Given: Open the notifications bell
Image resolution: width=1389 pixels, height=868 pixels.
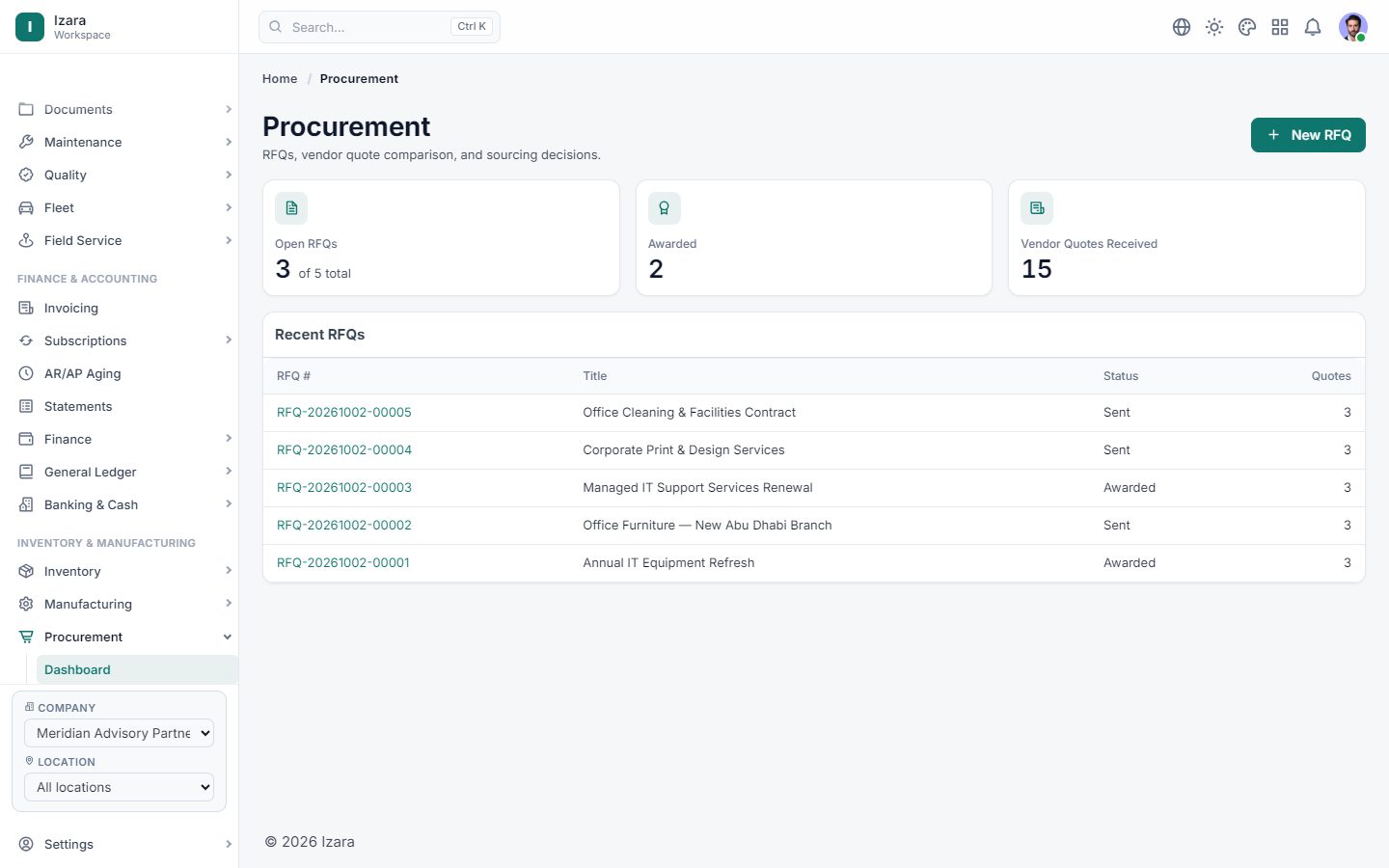Looking at the screenshot, I should click(1313, 27).
